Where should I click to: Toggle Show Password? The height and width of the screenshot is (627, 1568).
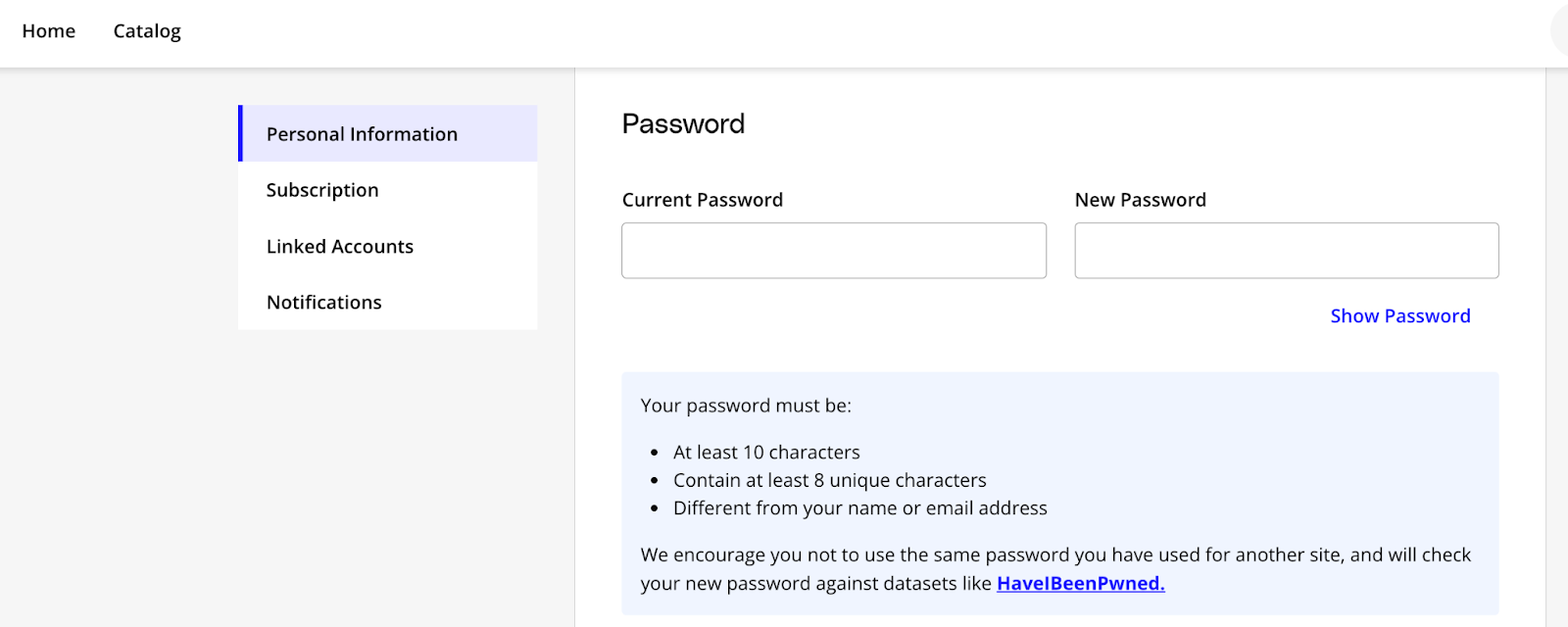(x=1400, y=315)
